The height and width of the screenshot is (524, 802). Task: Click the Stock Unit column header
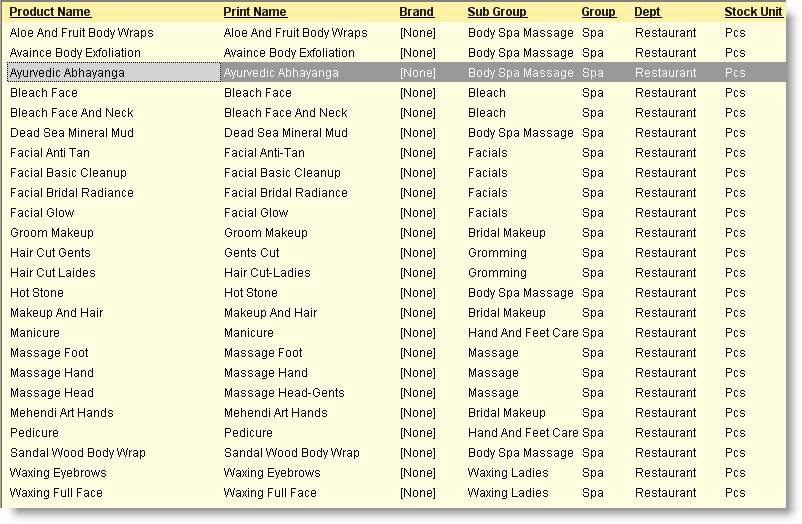coord(753,12)
